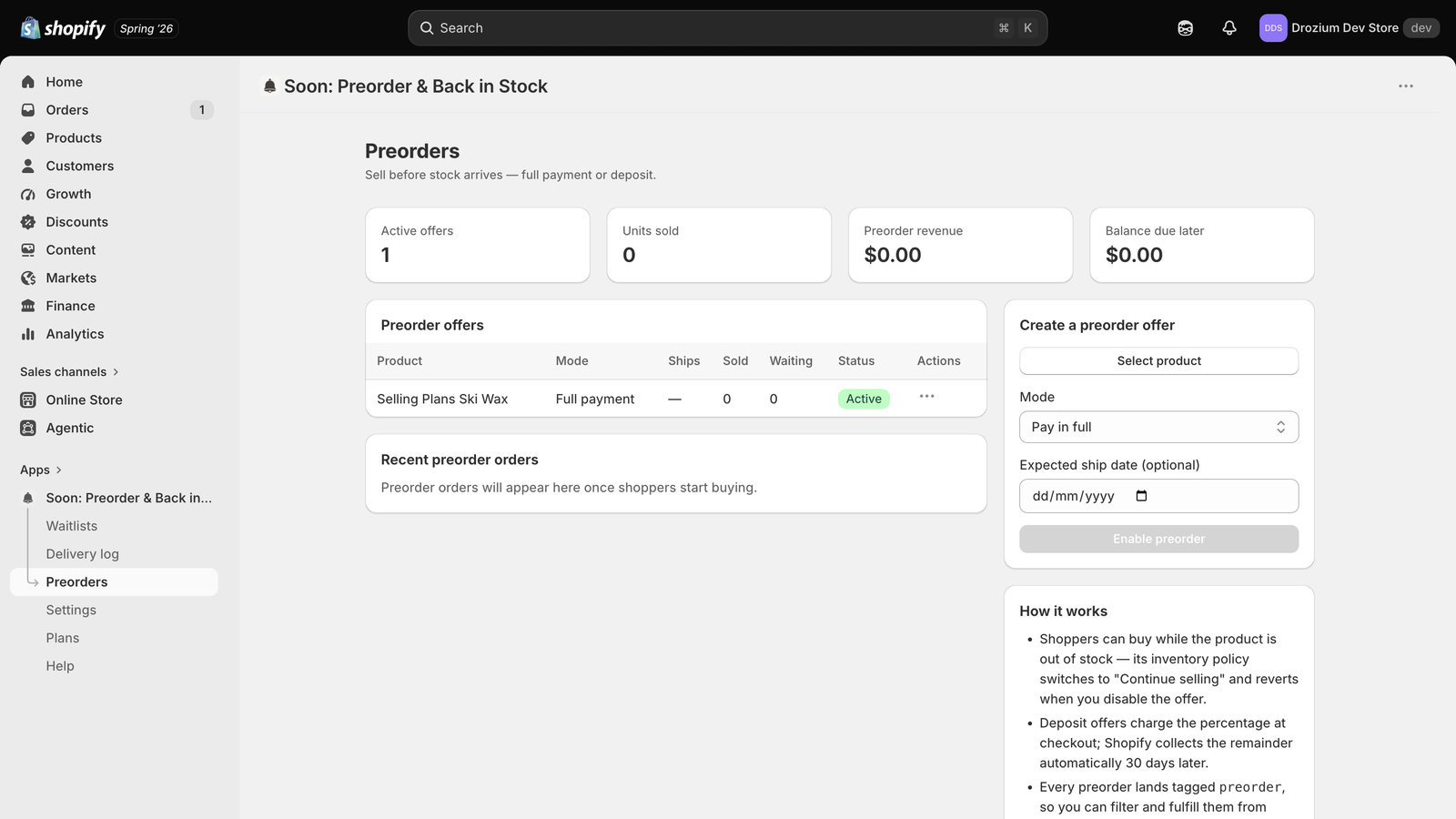Click the Shopify logo
This screenshot has height=819, width=1456.
(63, 28)
